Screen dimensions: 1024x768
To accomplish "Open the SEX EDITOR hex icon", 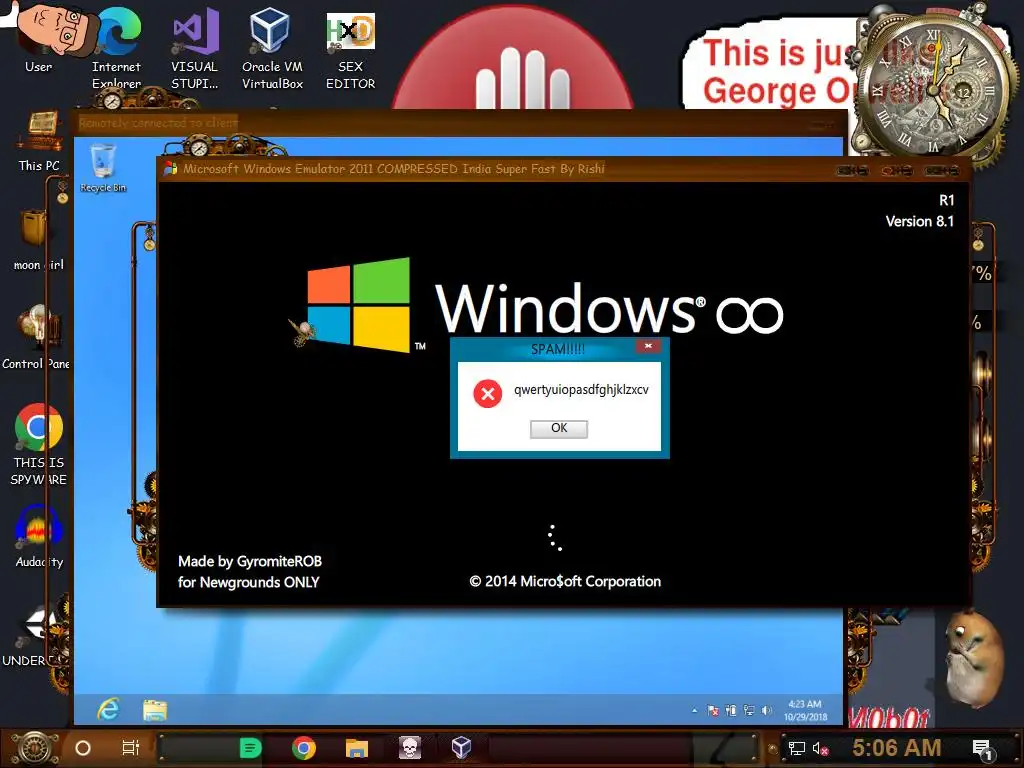I will pyautogui.click(x=350, y=50).
